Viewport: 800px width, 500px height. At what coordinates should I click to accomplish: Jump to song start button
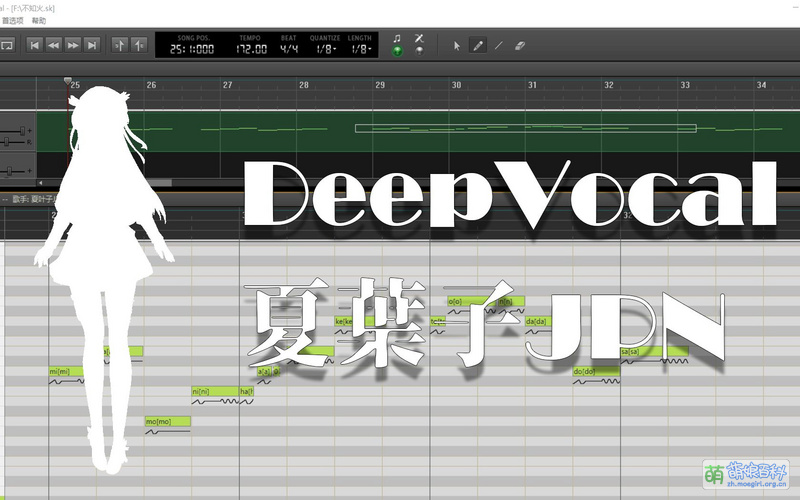[34, 45]
